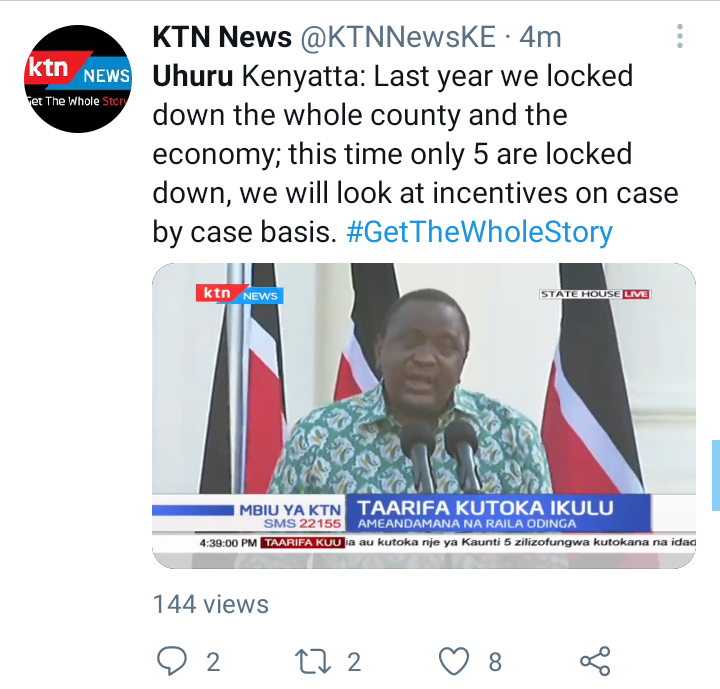This screenshot has height=689, width=720.
Task: Click the KTN News display name
Action: [x=222, y=37]
